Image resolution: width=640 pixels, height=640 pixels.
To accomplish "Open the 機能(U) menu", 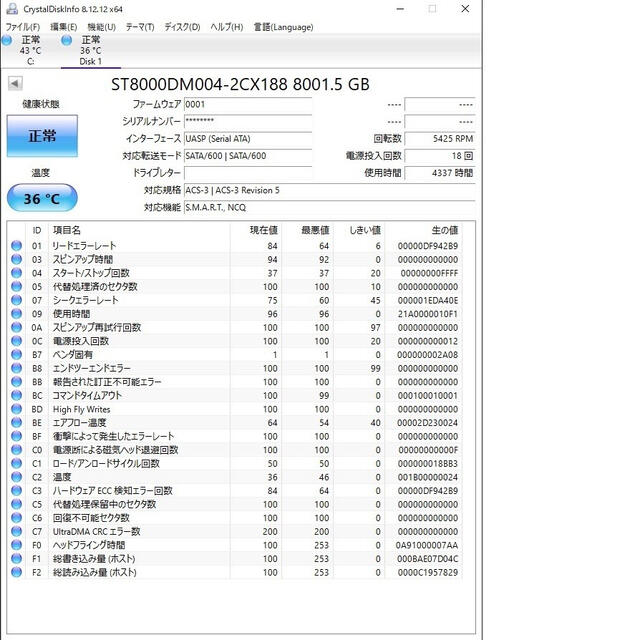I will click(x=102, y=27).
